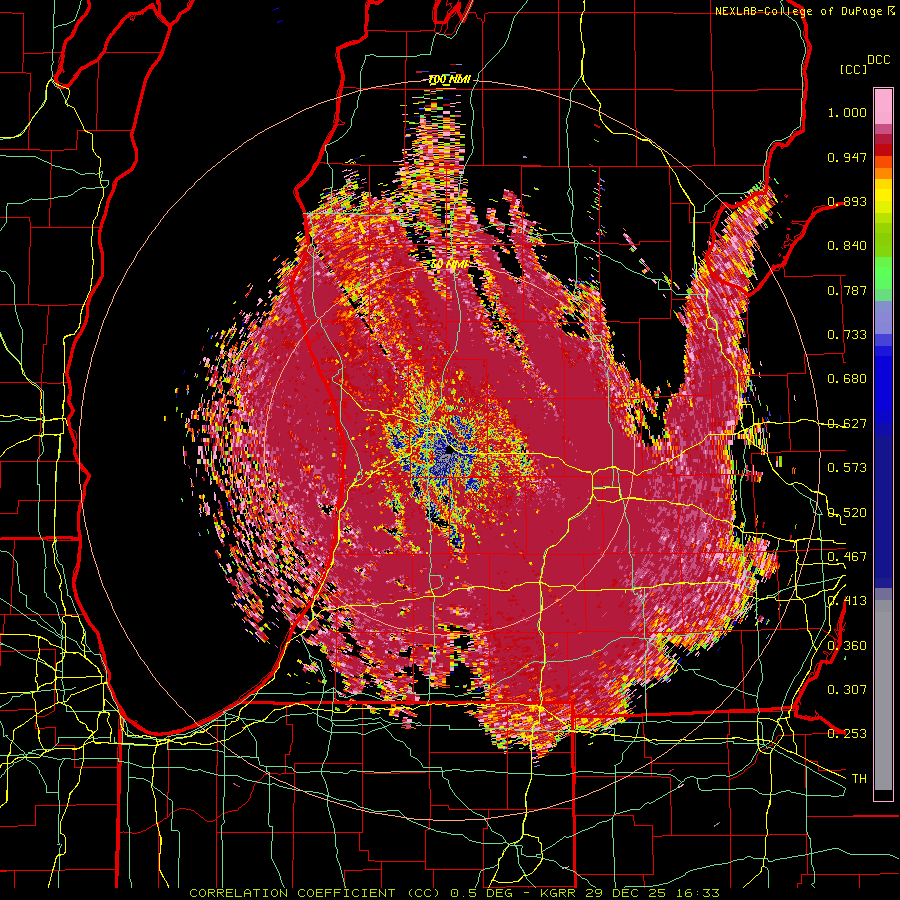The width and height of the screenshot is (900, 900).
Task: Select the 0.733 scale value
Action: (847, 335)
